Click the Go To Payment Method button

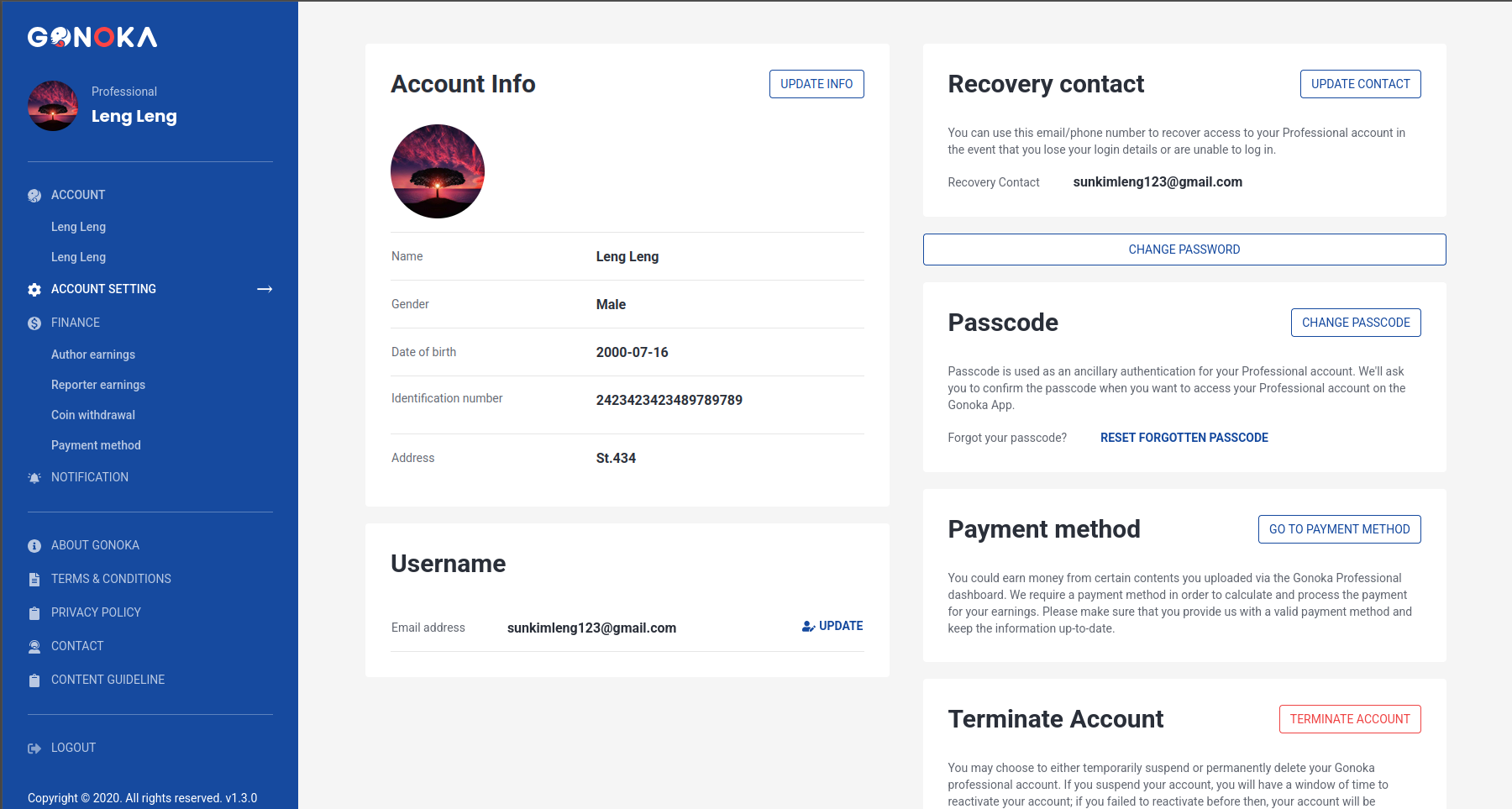(1339, 529)
